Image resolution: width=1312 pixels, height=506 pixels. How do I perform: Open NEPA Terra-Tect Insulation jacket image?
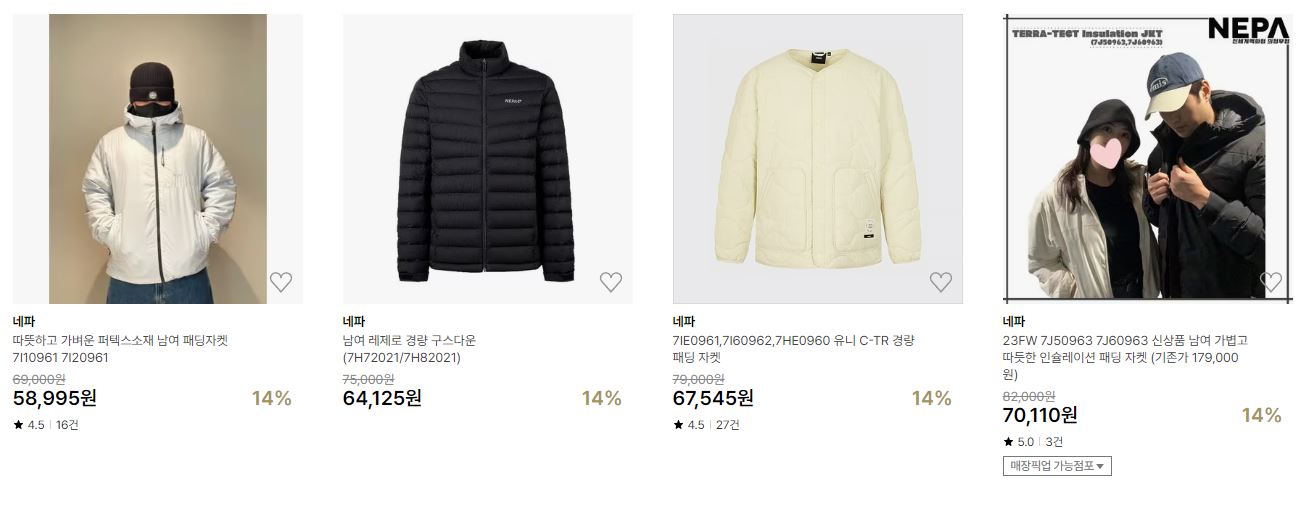pos(1148,157)
